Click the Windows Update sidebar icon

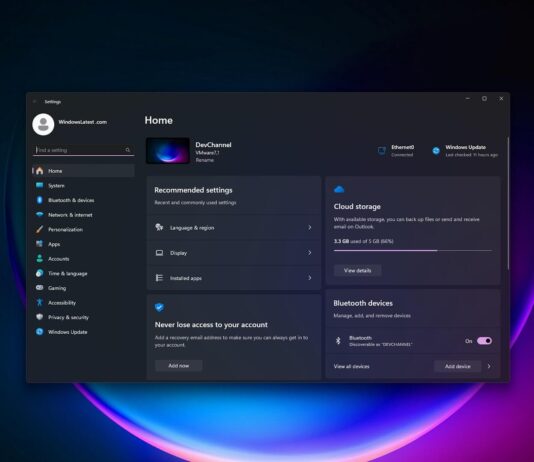tap(40, 332)
